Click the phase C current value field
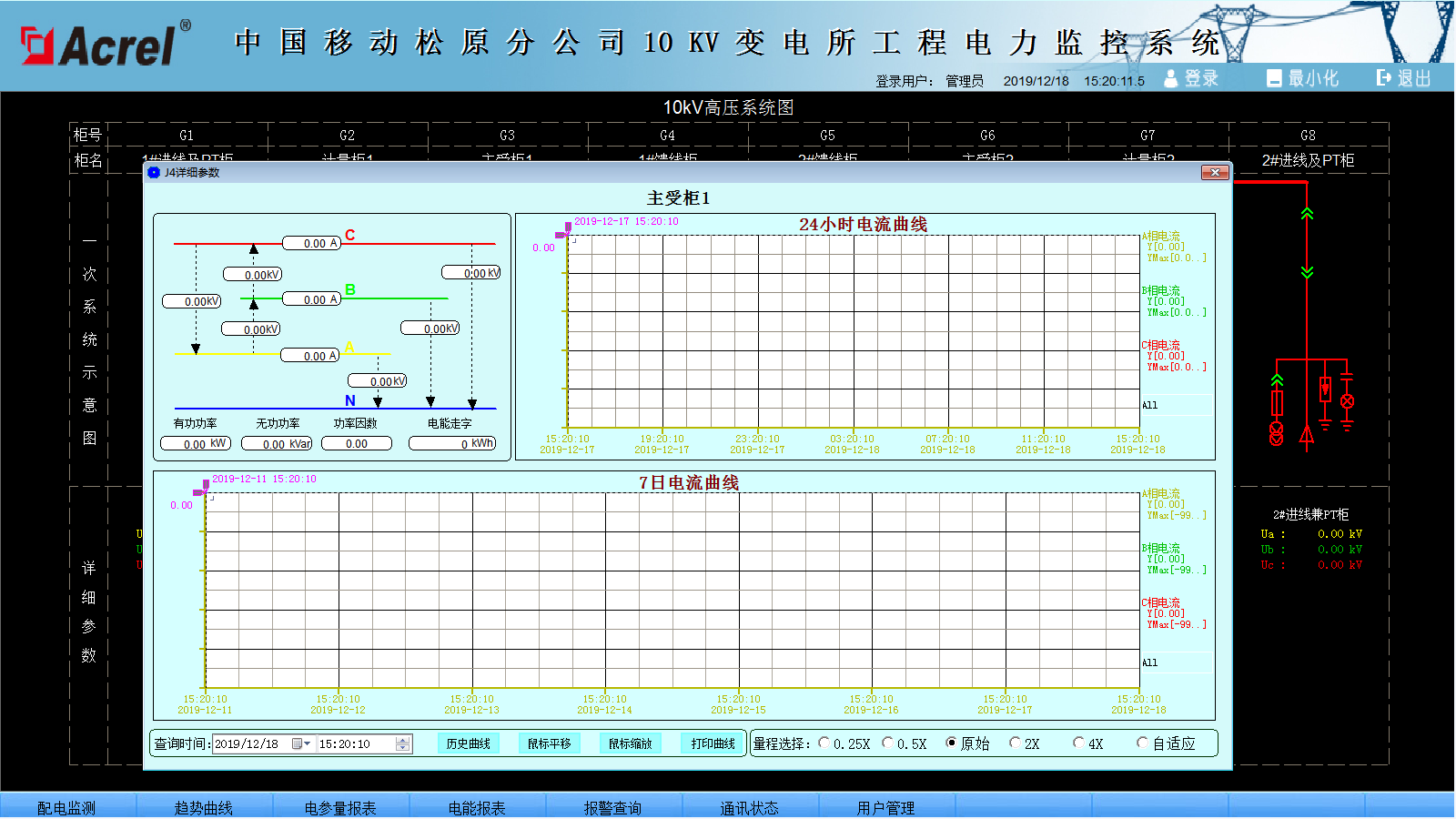1456x819 pixels. (x=311, y=243)
